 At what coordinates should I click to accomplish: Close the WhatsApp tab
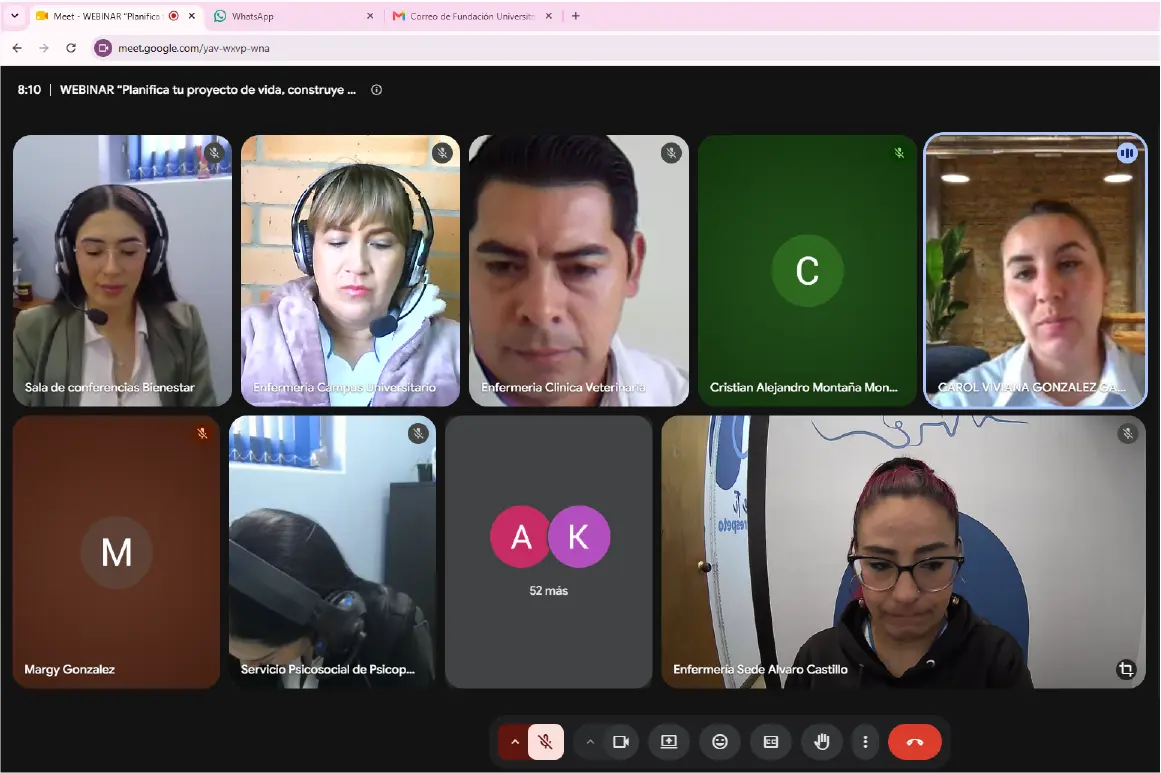point(369,16)
